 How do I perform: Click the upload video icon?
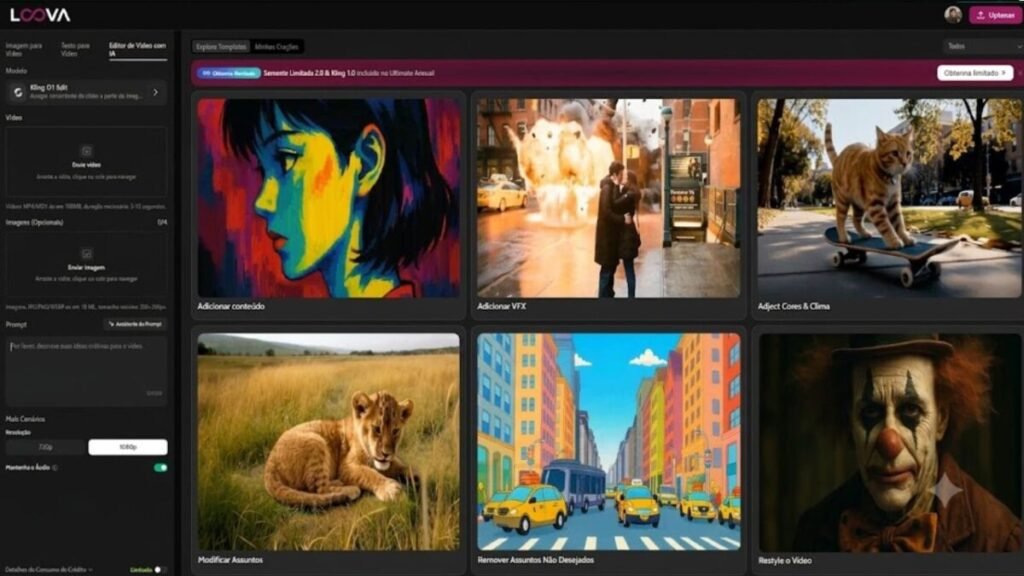coord(86,151)
